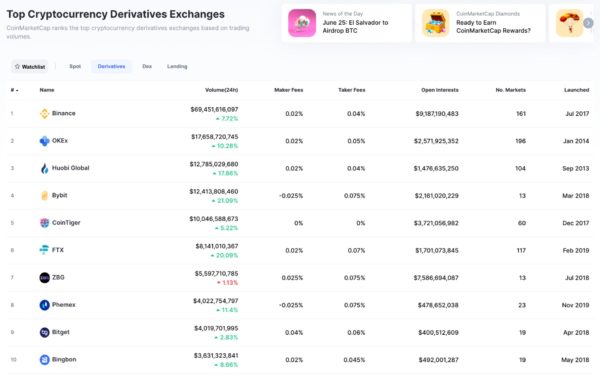Click the OKEx logo icon
This screenshot has width=600, height=376.
44,141
